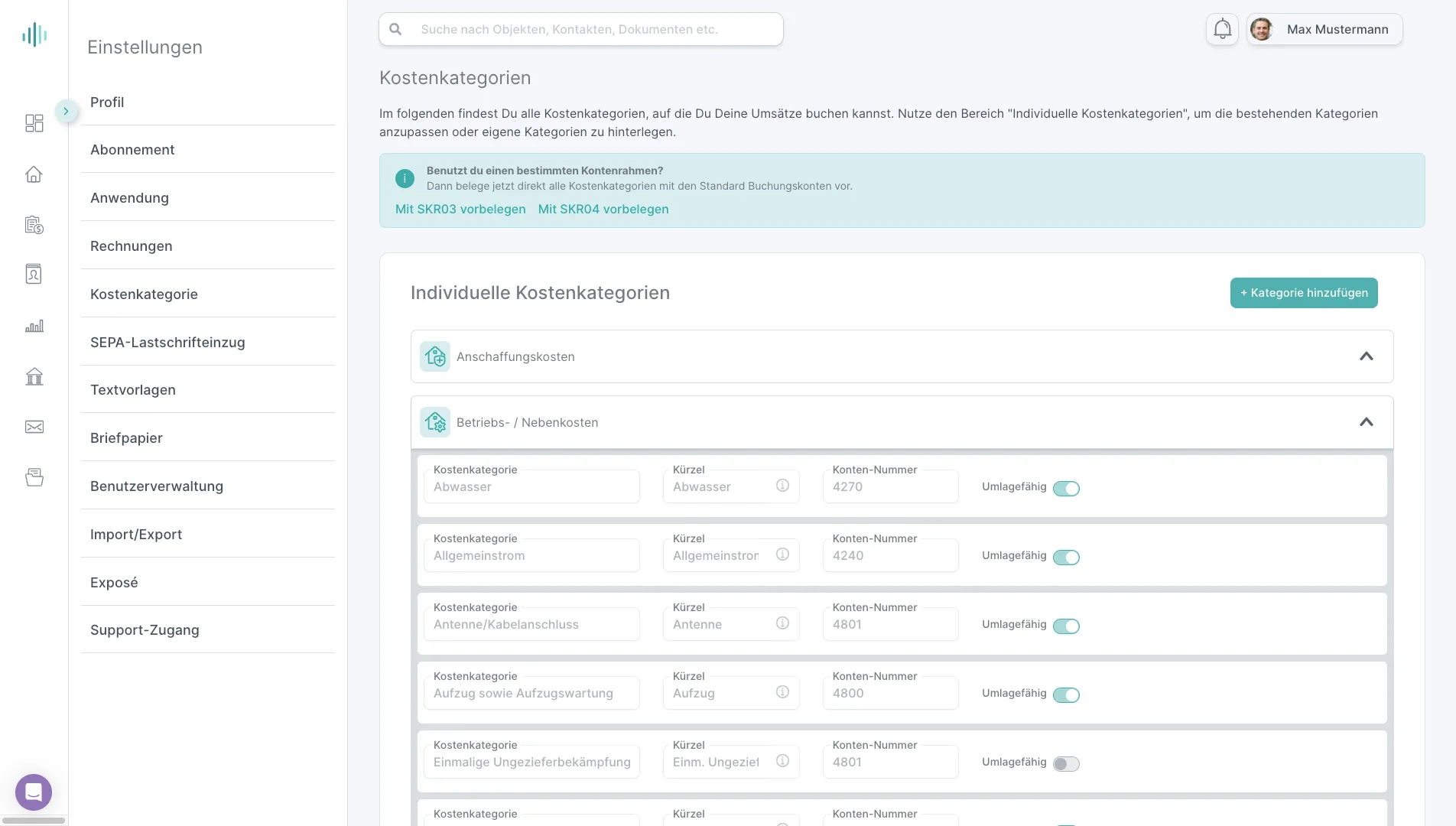Click Mit SKR03 vorbelegen link
This screenshot has height=826, width=1456.
[460, 209]
